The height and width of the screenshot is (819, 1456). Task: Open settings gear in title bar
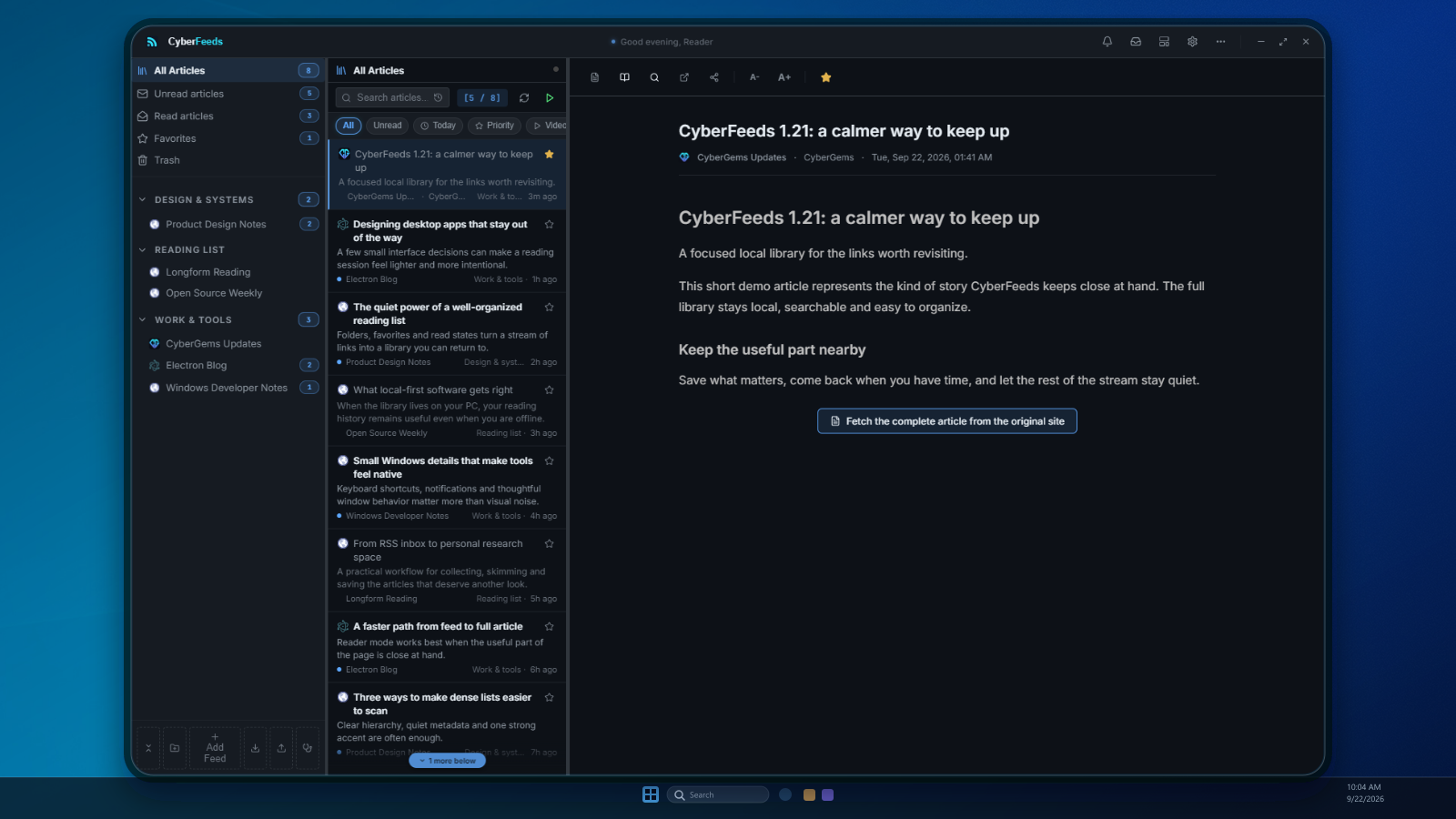click(x=1192, y=42)
